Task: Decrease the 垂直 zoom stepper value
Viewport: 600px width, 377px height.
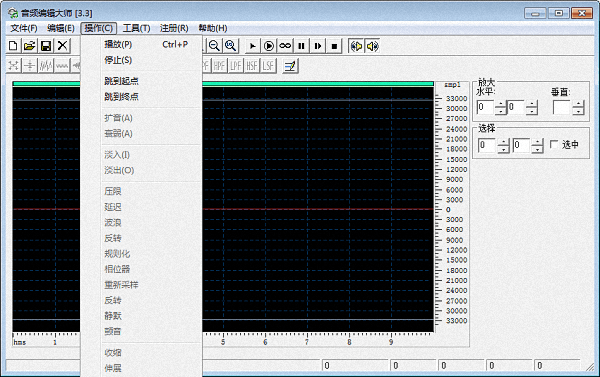Action: [x=579, y=111]
